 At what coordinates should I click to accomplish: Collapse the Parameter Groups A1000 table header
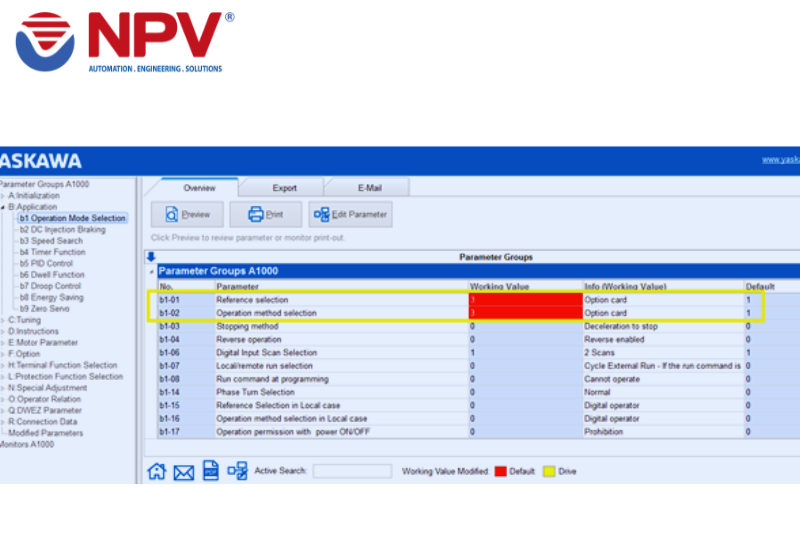[152, 271]
